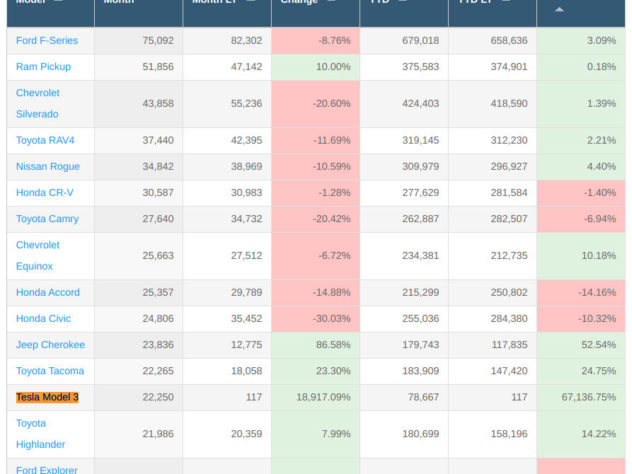Screen dimensions: 632x474
Task: Click the -8.76% change cell
Action: point(316,41)
